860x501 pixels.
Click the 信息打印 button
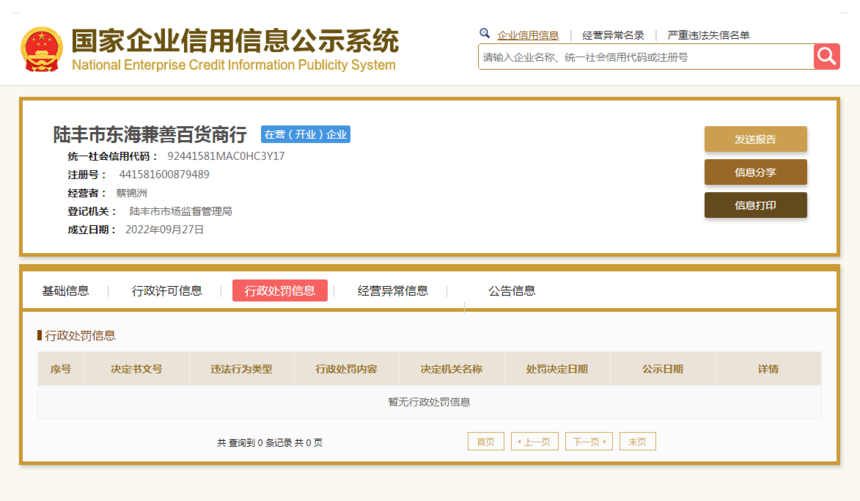pyautogui.click(x=755, y=205)
